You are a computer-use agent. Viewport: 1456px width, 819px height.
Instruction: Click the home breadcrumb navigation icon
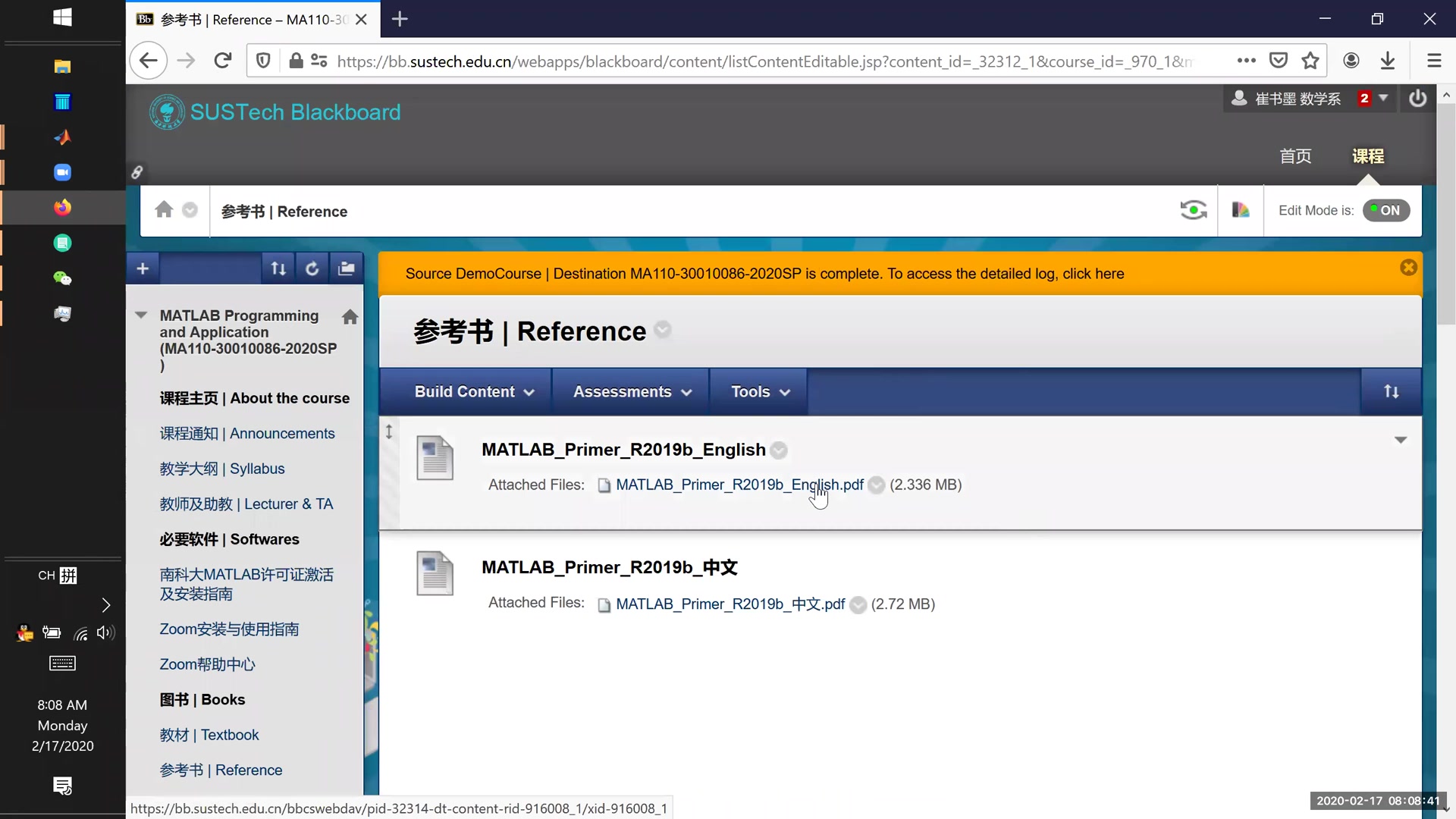[x=164, y=210]
